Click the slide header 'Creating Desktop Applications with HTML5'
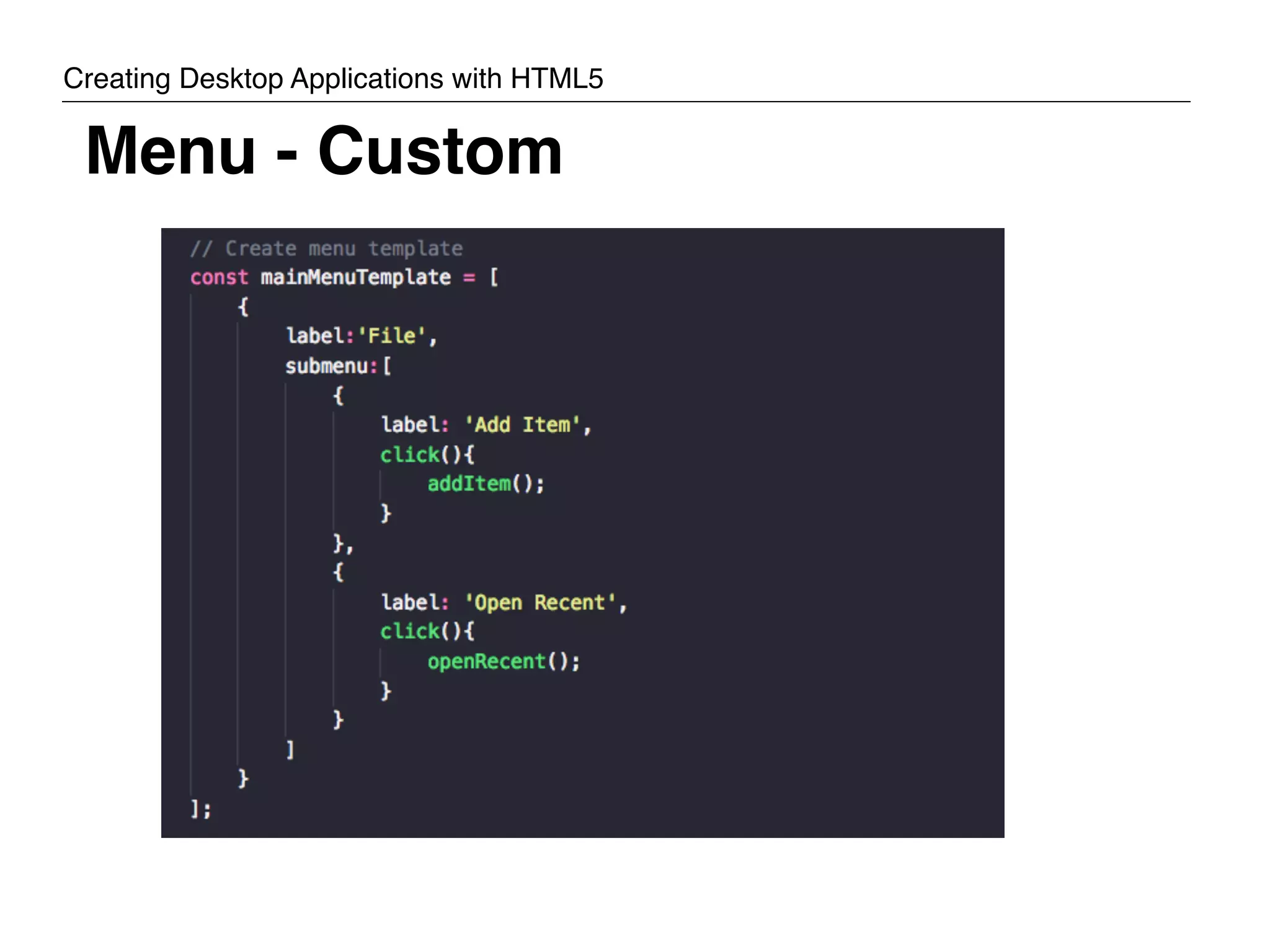 pyautogui.click(x=333, y=79)
